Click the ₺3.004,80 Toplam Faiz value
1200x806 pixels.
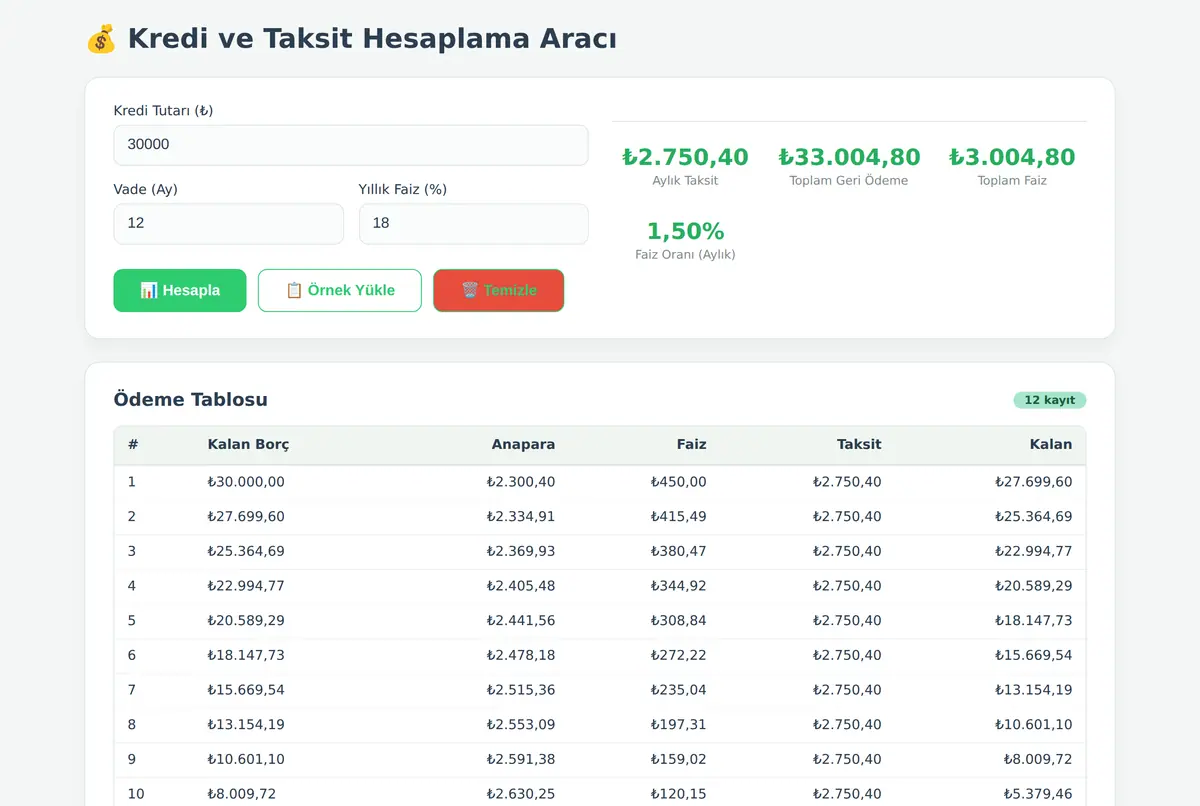pos(1012,157)
